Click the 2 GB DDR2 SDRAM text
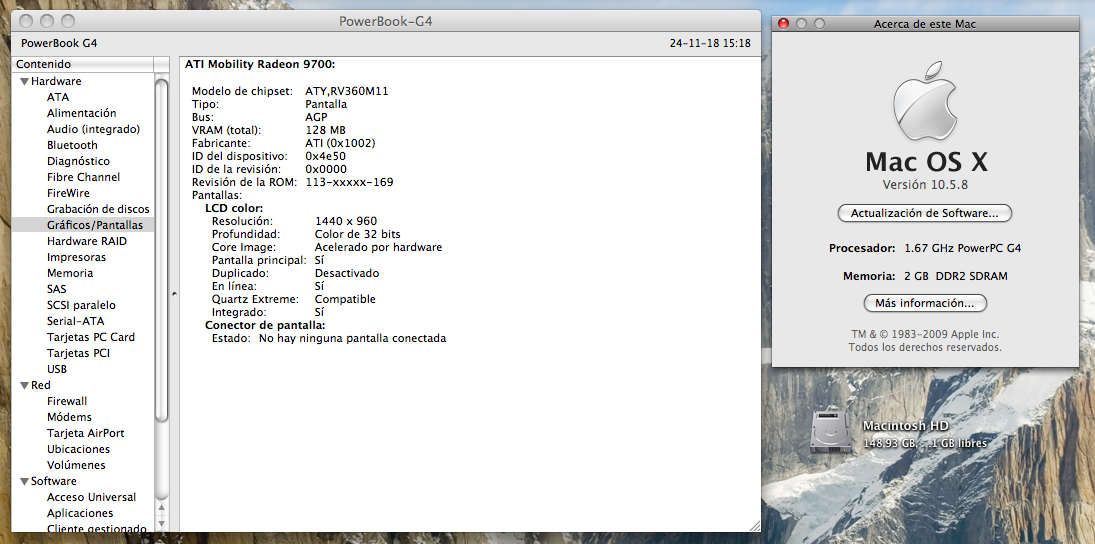Viewport: 1095px width, 544px height. pos(955,277)
